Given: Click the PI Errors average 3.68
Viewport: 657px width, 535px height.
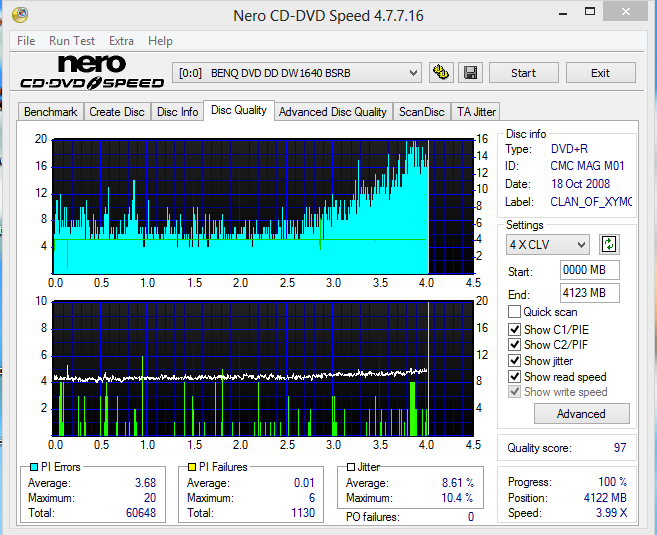Looking at the screenshot, I should click(x=145, y=483).
